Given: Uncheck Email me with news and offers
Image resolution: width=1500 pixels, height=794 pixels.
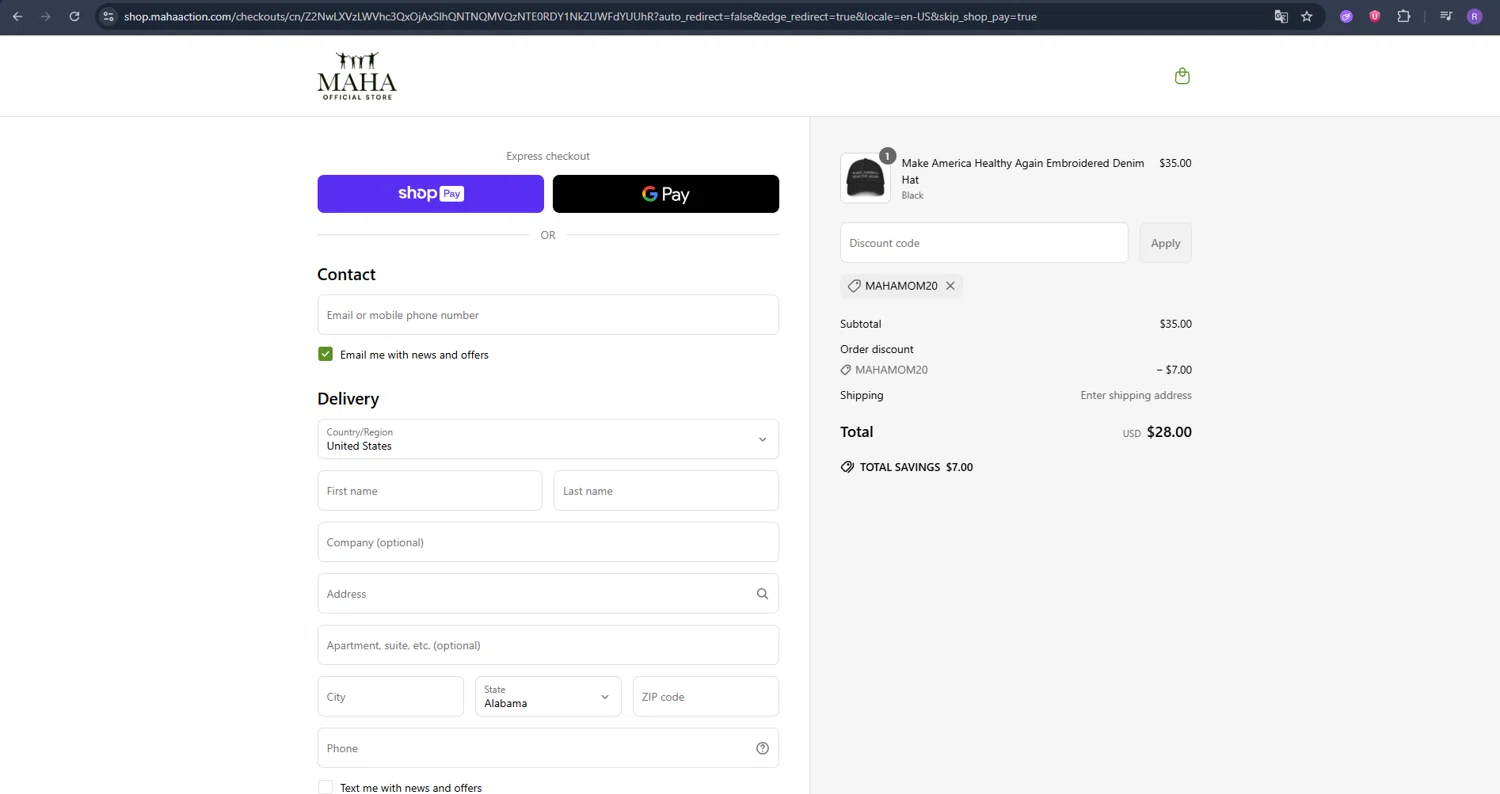Looking at the screenshot, I should [325, 354].
